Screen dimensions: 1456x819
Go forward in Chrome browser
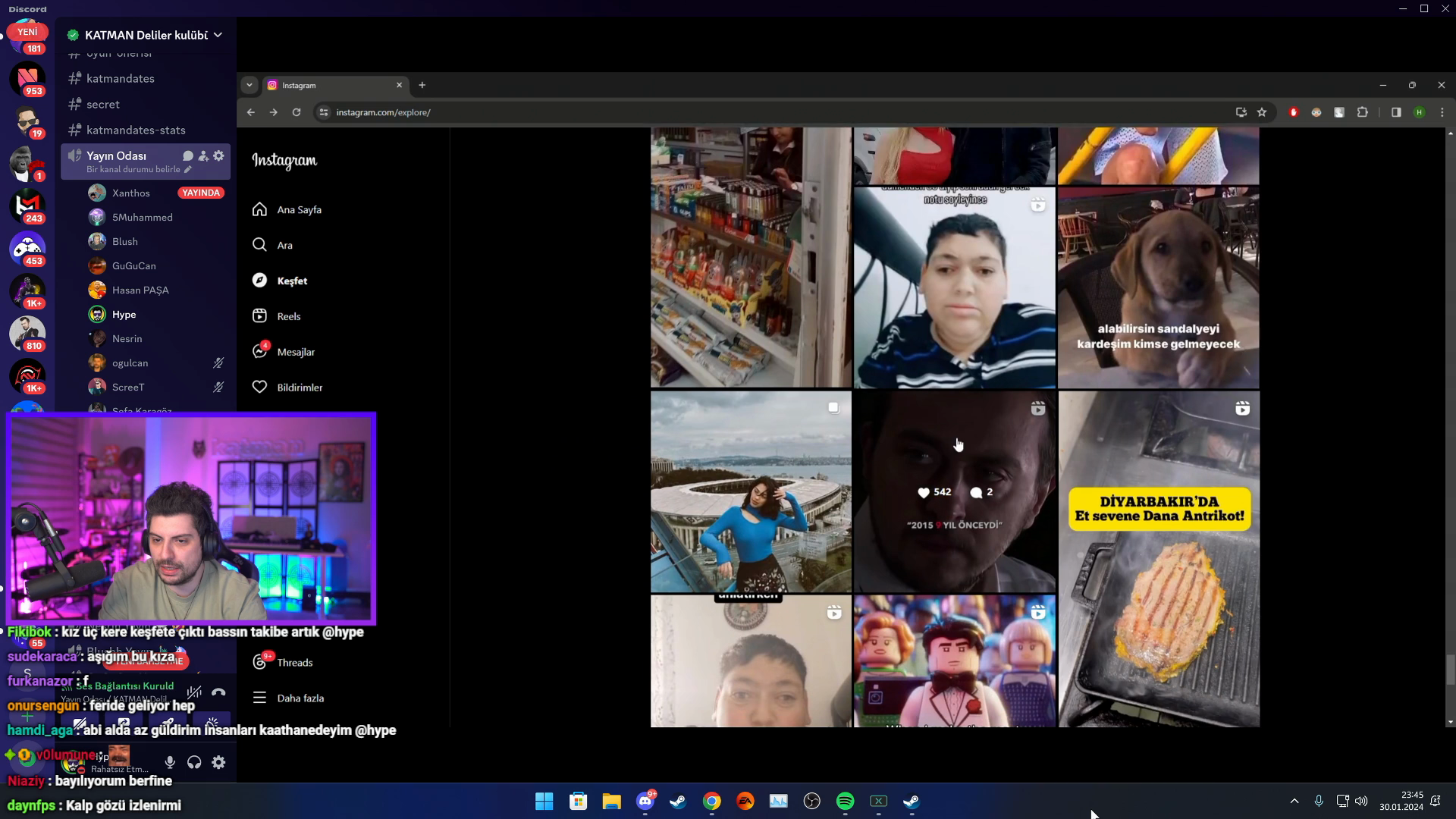tap(274, 112)
